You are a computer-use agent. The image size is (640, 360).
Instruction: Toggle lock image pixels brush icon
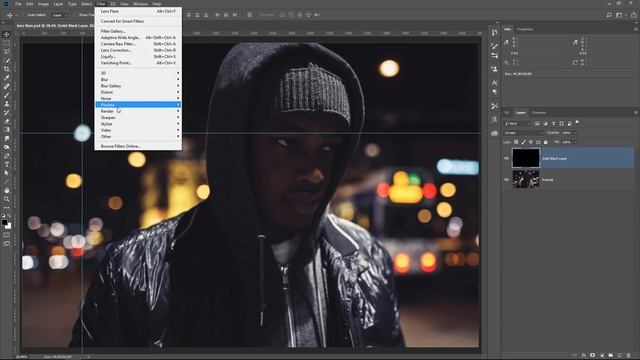pos(524,142)
